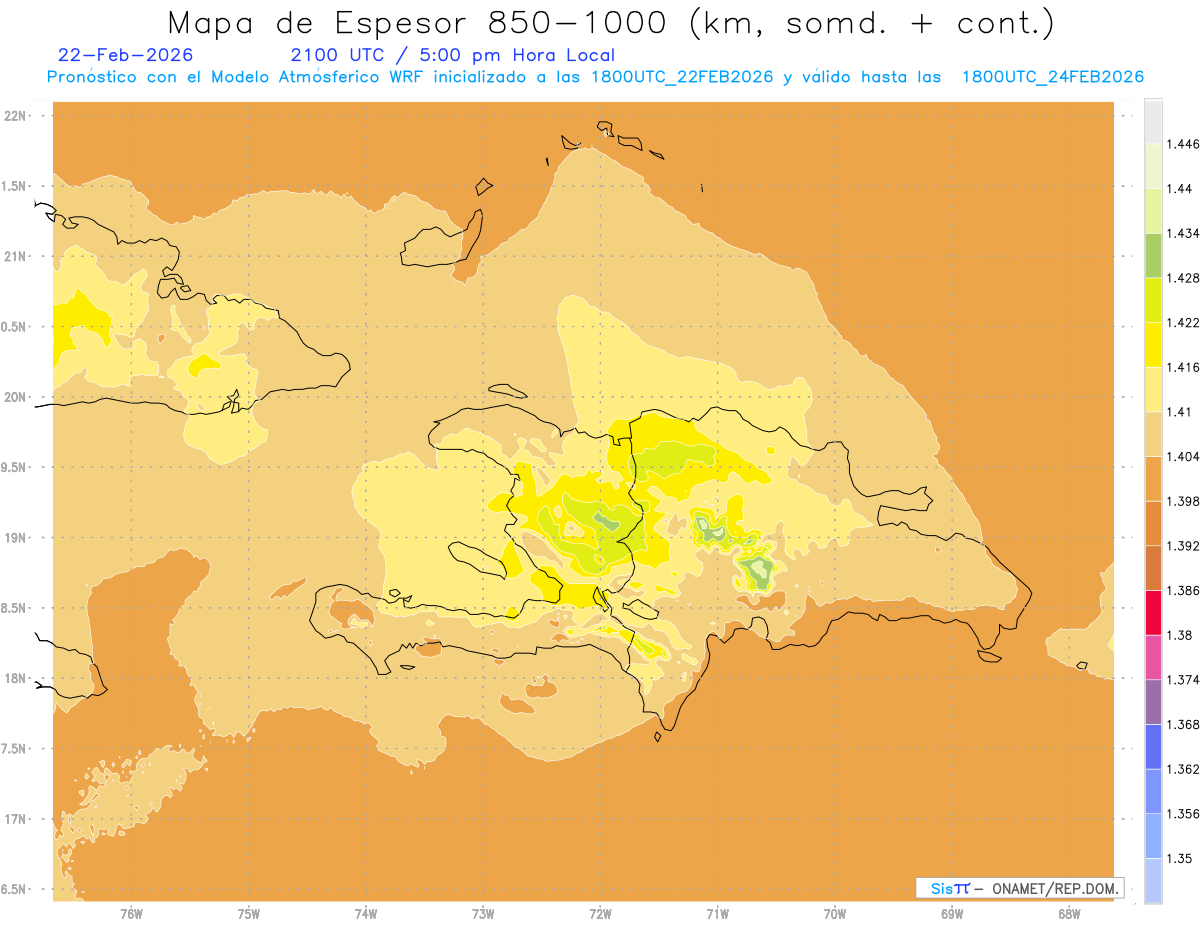Viewport: 1200px width, 927px height.
Task: Click the '1.392' color scale value
Action: (1185, 546)
